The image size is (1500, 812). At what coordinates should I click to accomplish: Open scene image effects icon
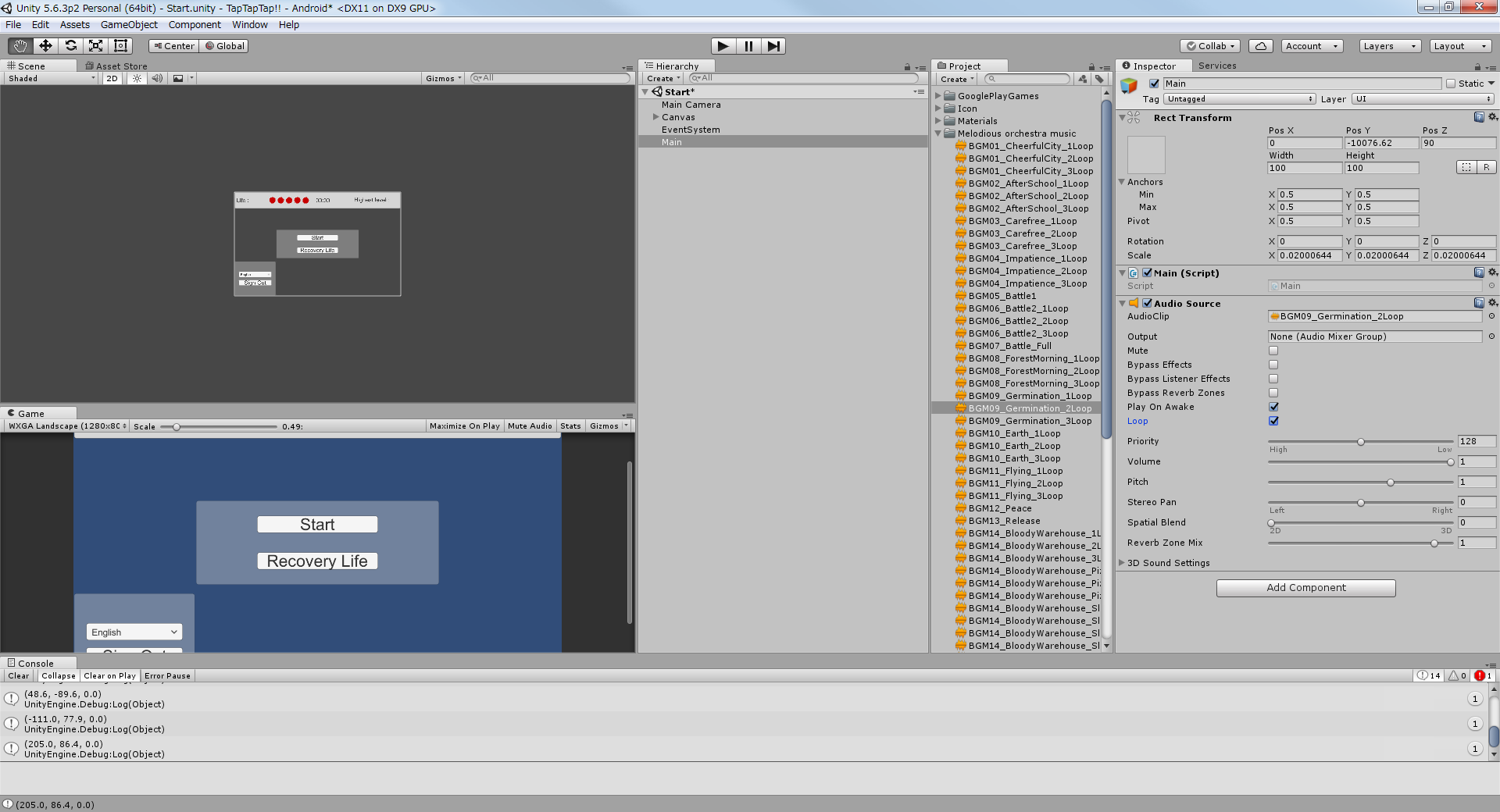coord(178,78)
